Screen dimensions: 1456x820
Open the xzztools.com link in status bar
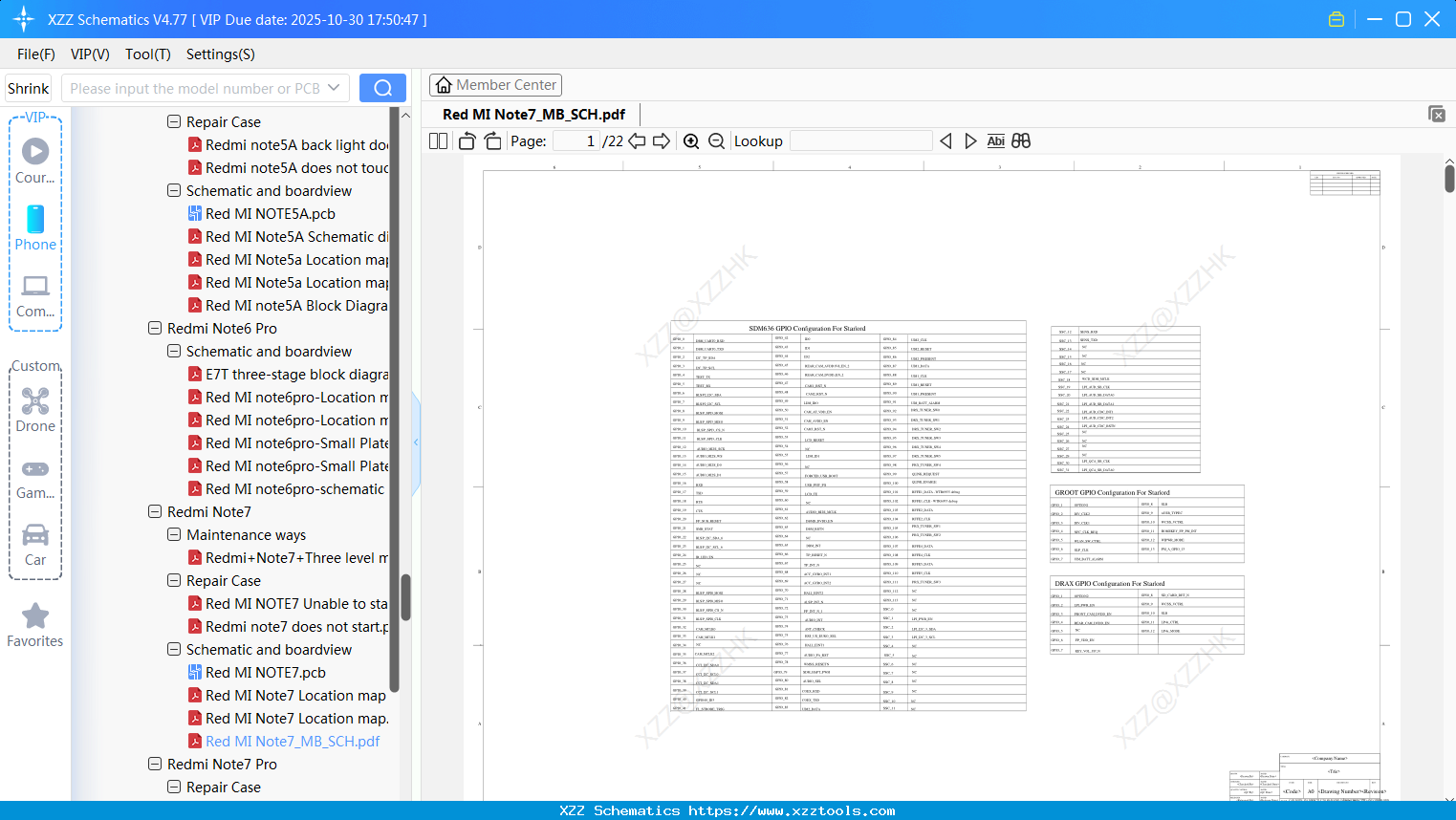[x=792, y=810]
